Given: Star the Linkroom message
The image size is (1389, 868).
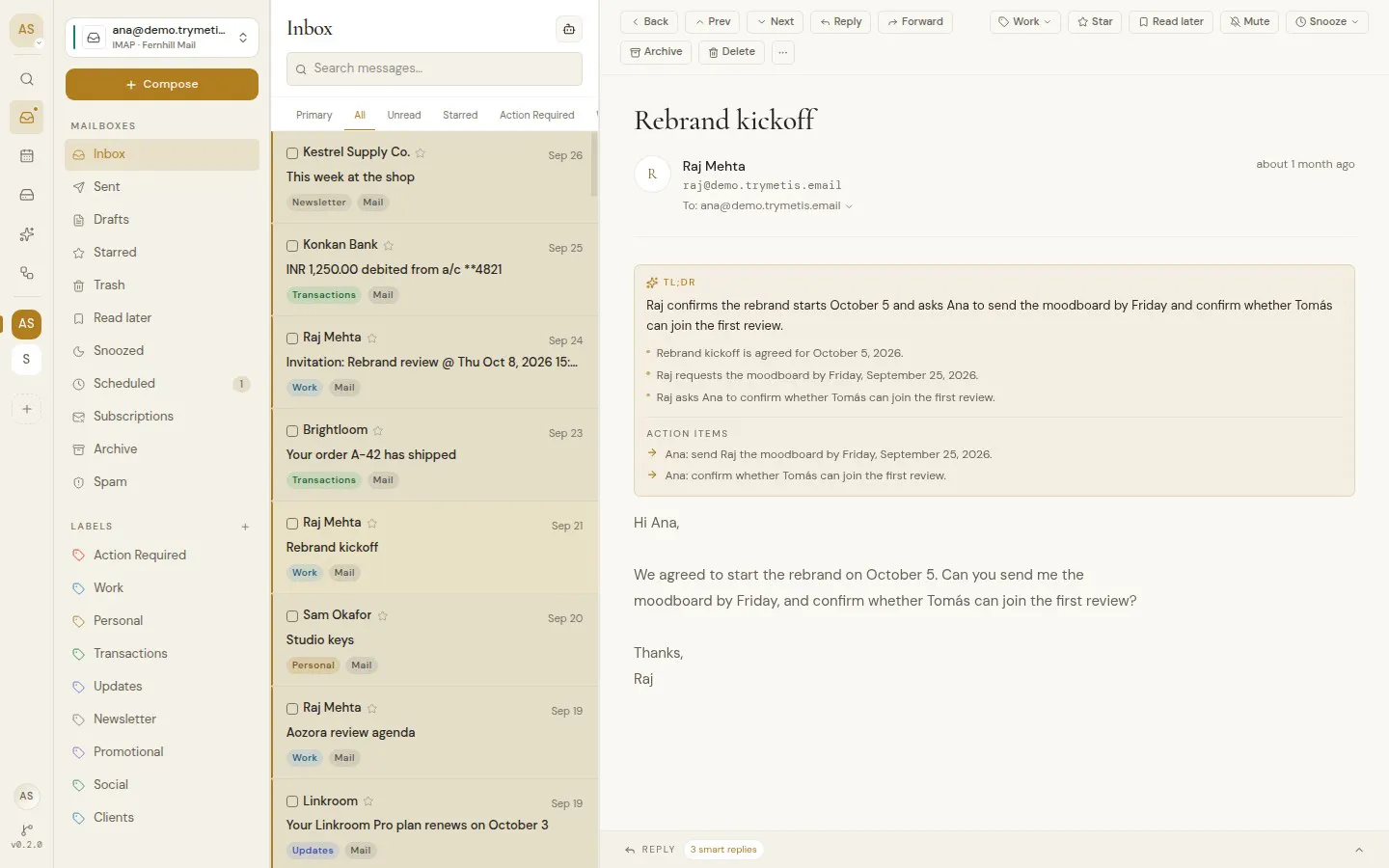Looking at the screenshot, I should tap(368, 801).
